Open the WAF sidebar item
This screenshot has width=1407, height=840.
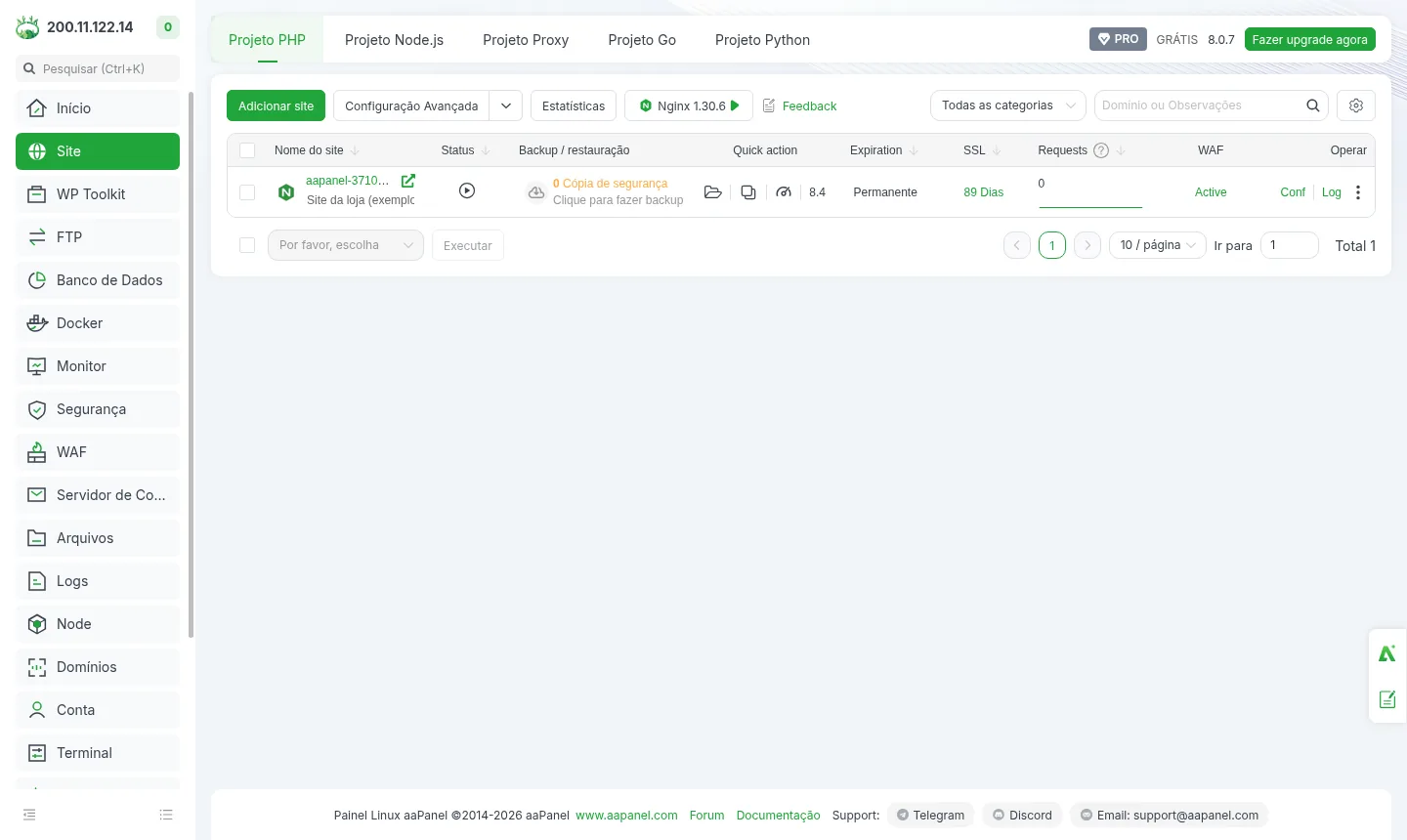click(98, 452)
